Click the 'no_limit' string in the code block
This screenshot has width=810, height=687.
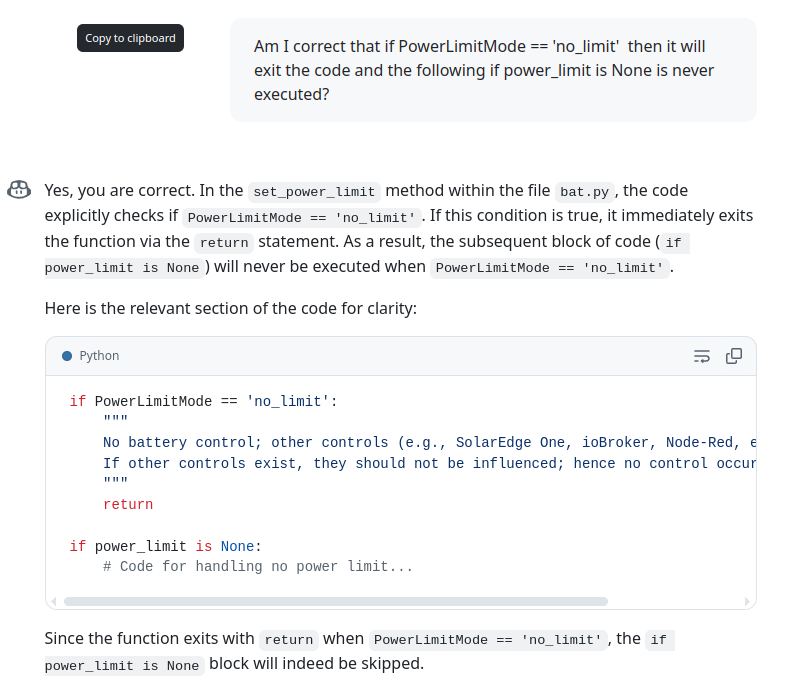coord(288,402)
